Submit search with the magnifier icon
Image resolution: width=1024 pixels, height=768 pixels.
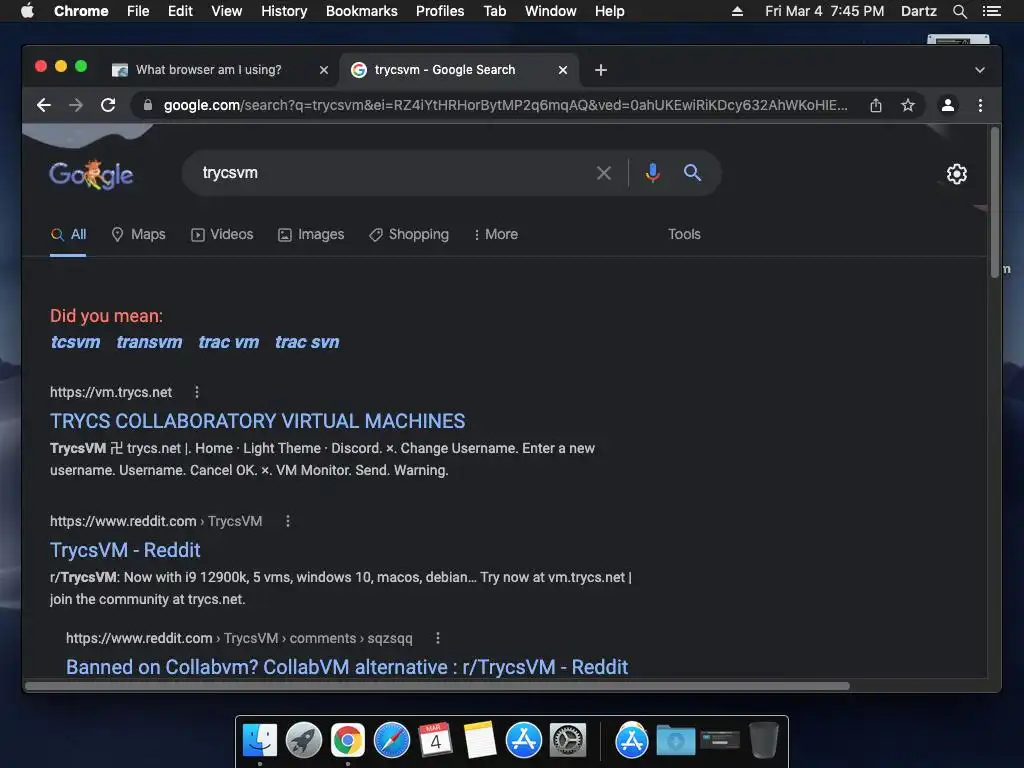coord(692,172)
